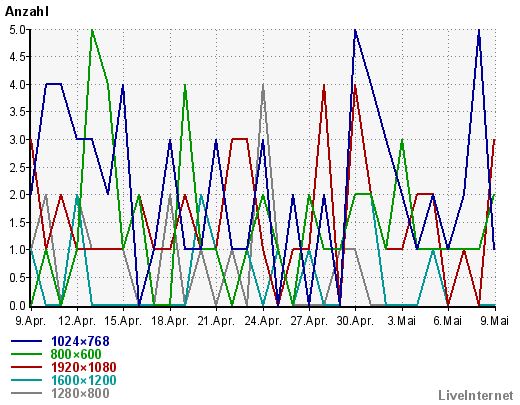Click the 5.0 y-axis value
The width and height of the screenshot is (520, 405).
coord(17,30)
